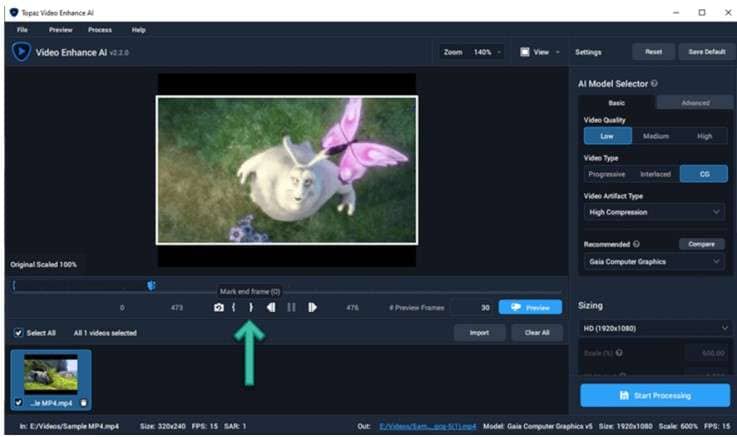This screenshot has height=437, width=737.
Task: Select the MP4.mp4 video thumbnail
Action: coord(51,380)
